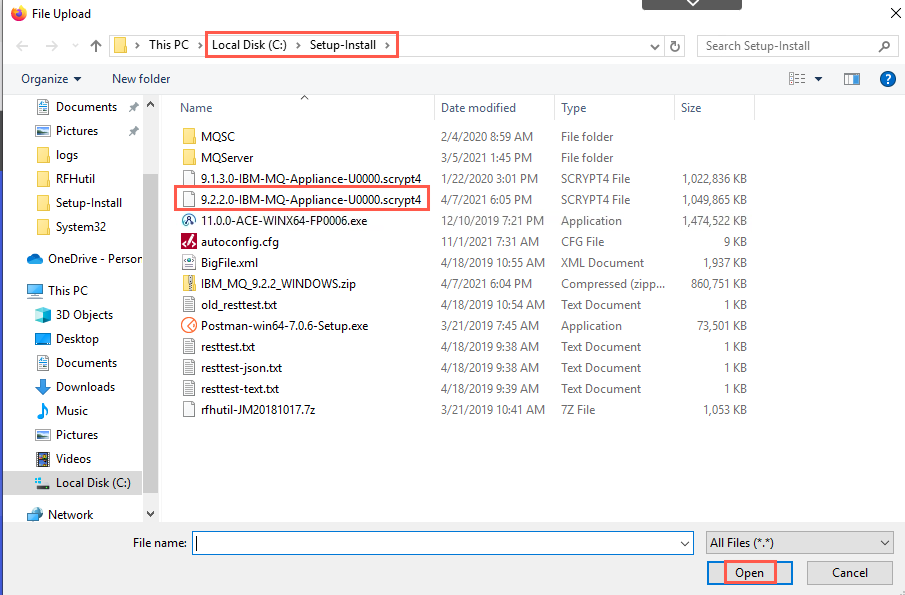The image size is (905, 595).
Task: Sort by the Type column header
Action: click(x=573, y=108)
